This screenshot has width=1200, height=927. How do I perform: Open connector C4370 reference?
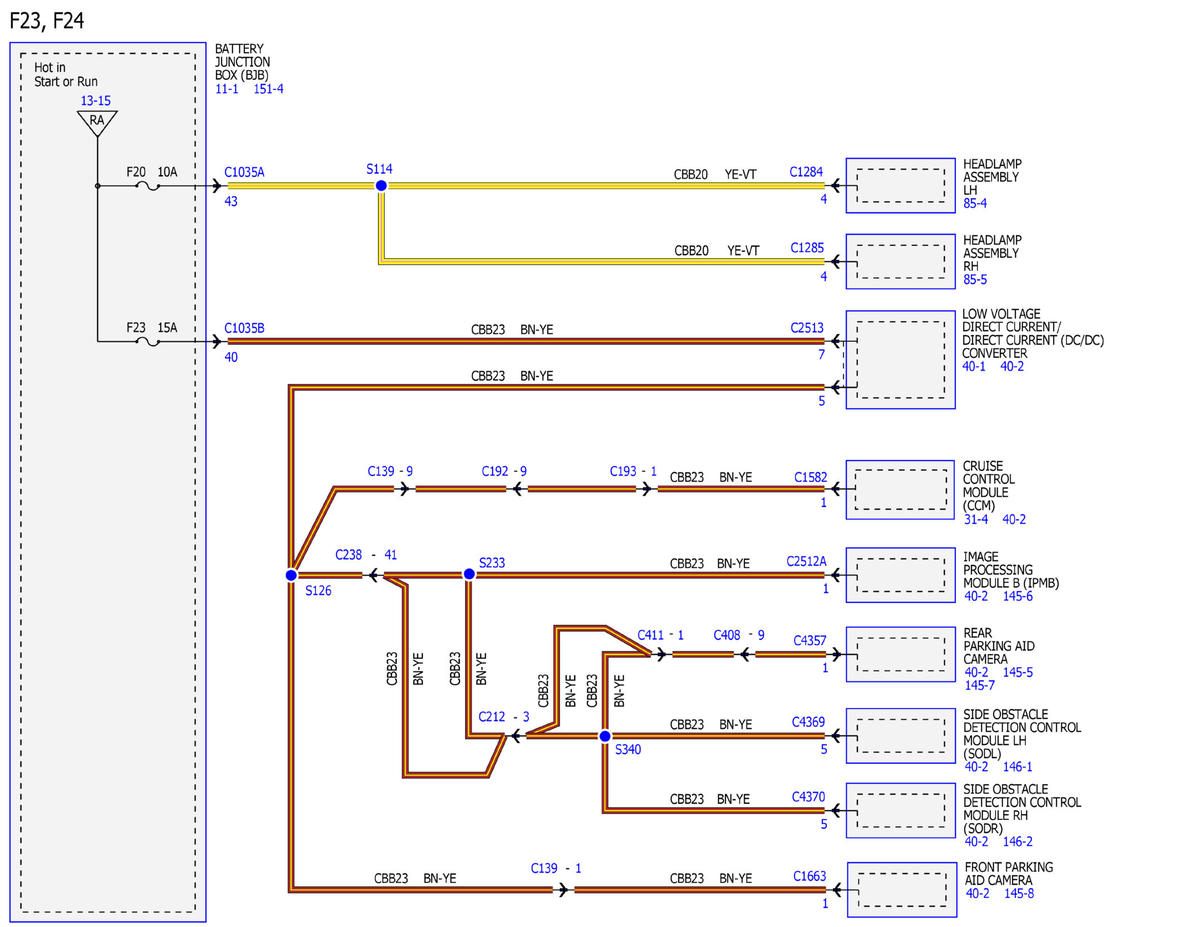point(809,797)
